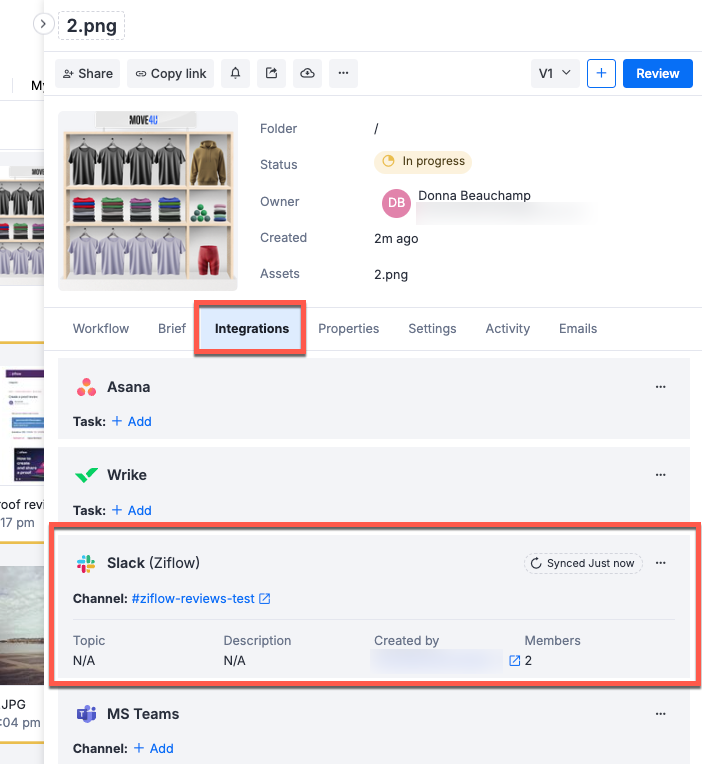Open the 2.png proof thumbnail preview
This screenshot has height=764, width=702.
point(148,201)
